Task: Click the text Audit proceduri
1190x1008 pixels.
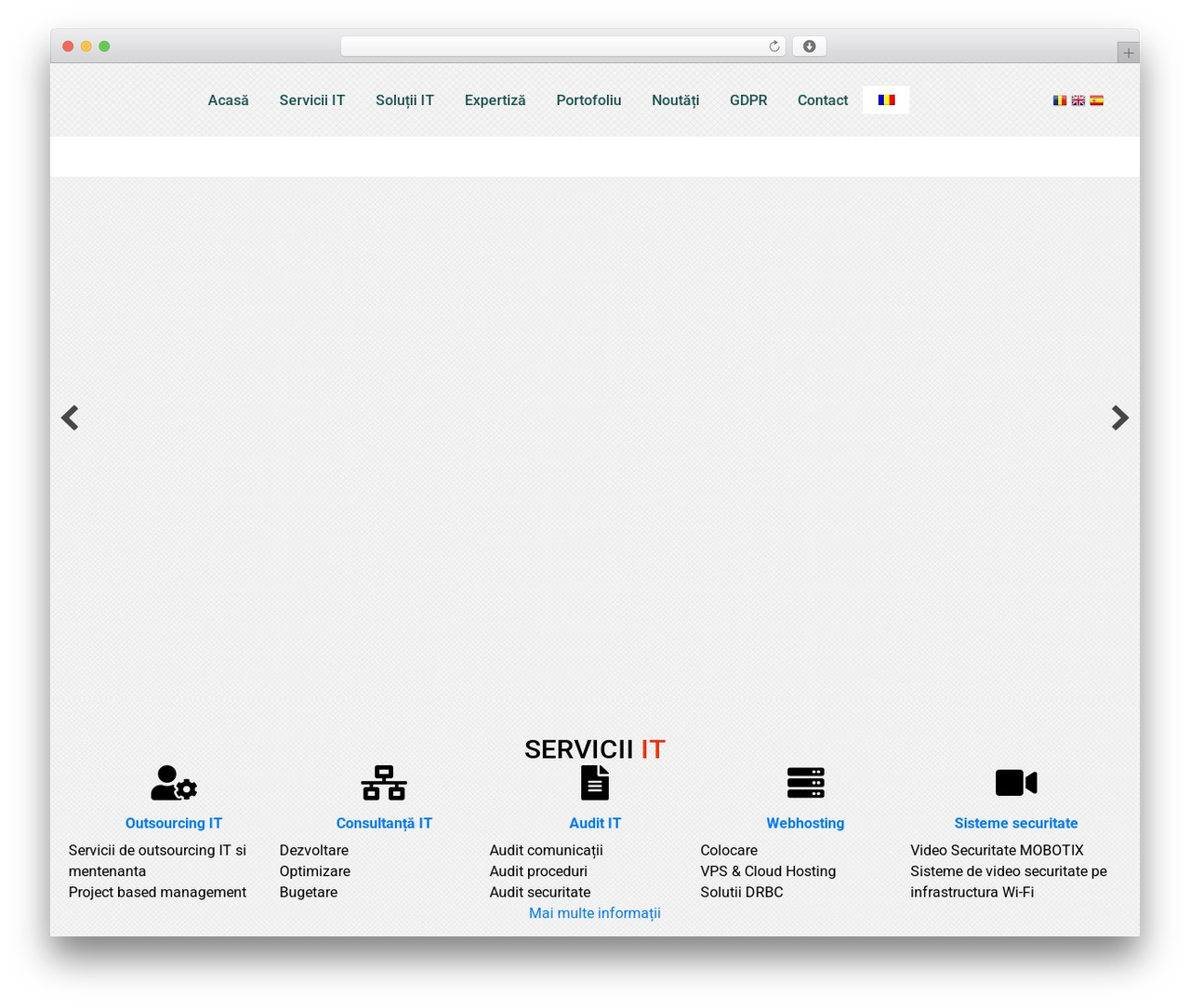Action: (538, 871)
